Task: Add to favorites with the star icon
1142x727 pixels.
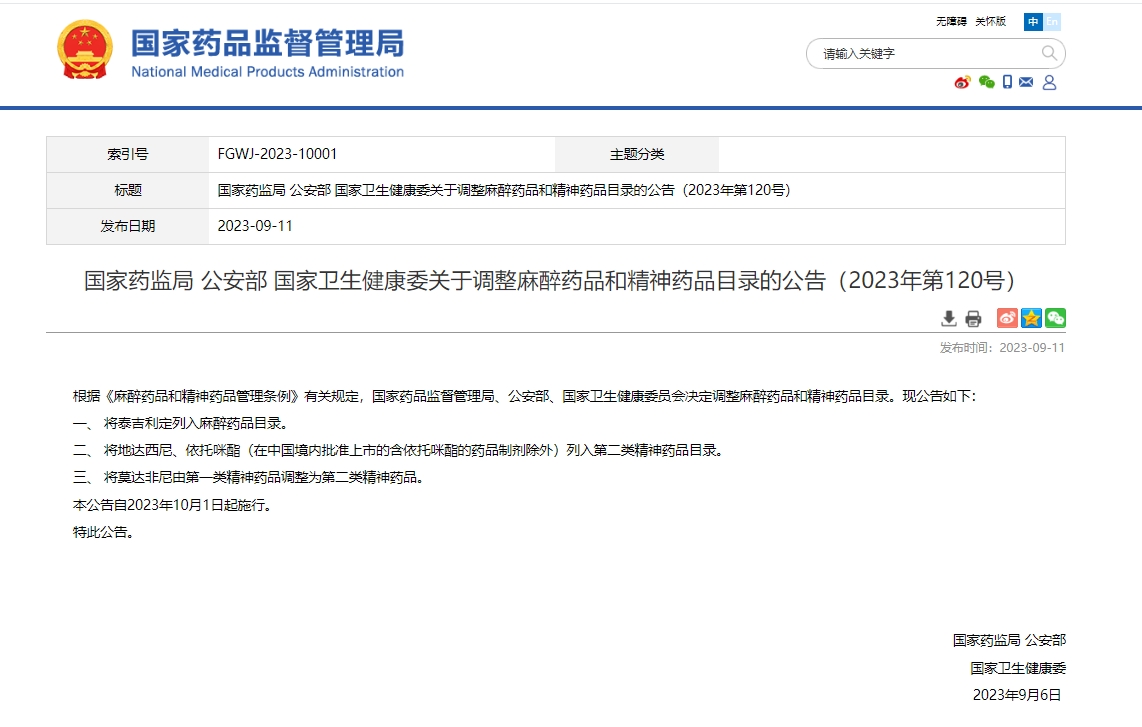Action: click(x=1031, y=318)
